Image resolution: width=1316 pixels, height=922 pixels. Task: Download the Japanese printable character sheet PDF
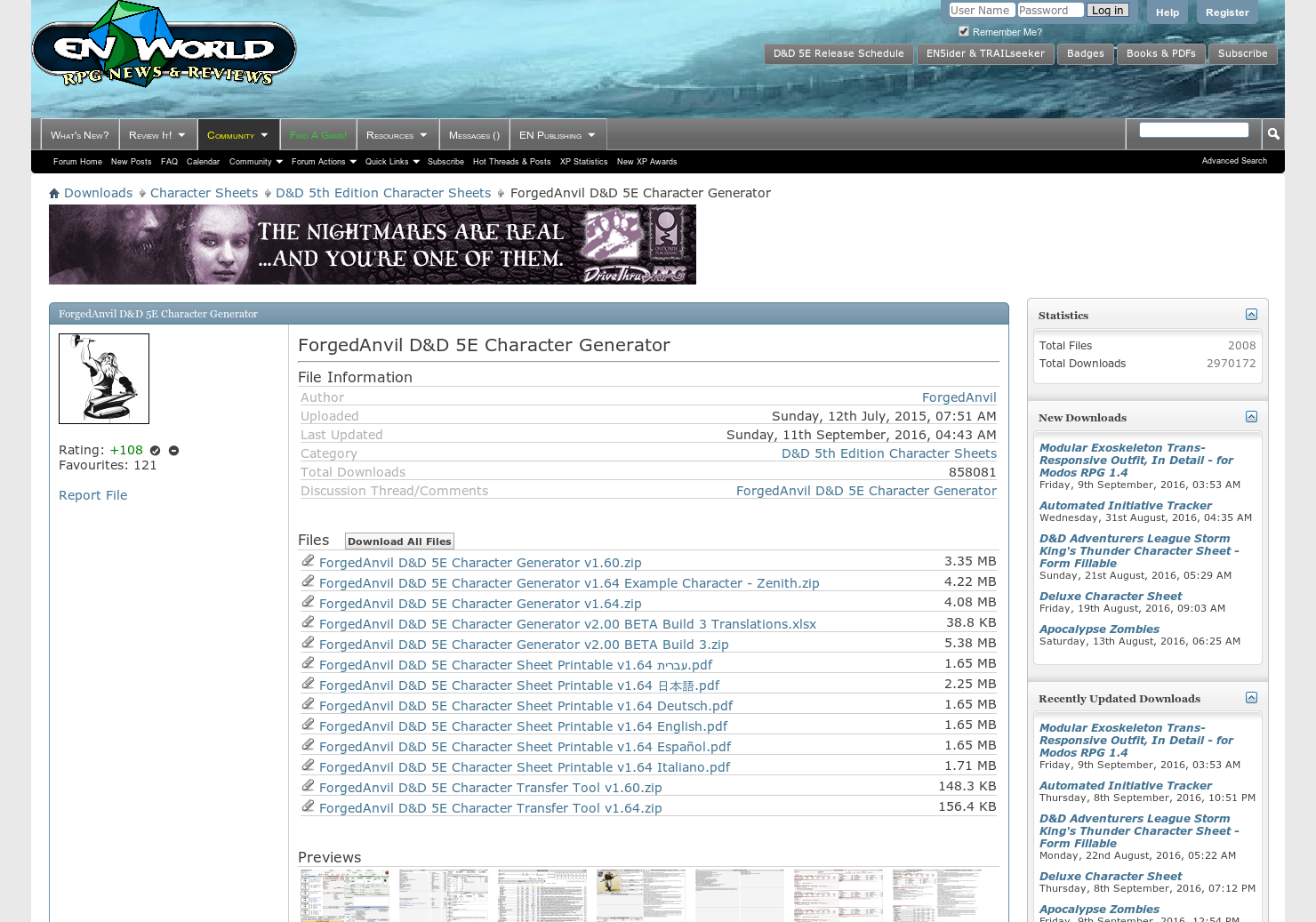pos(519,685)
